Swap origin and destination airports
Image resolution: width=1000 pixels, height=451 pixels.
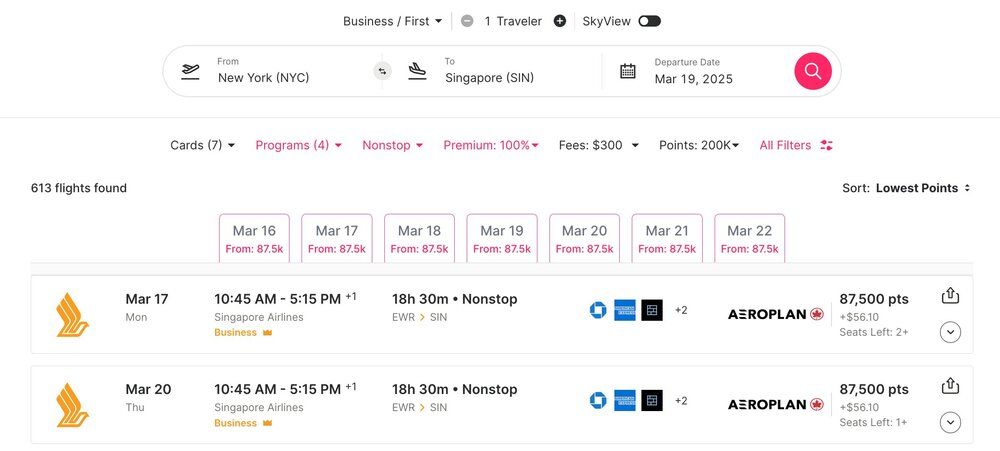[x=382, y=71]
